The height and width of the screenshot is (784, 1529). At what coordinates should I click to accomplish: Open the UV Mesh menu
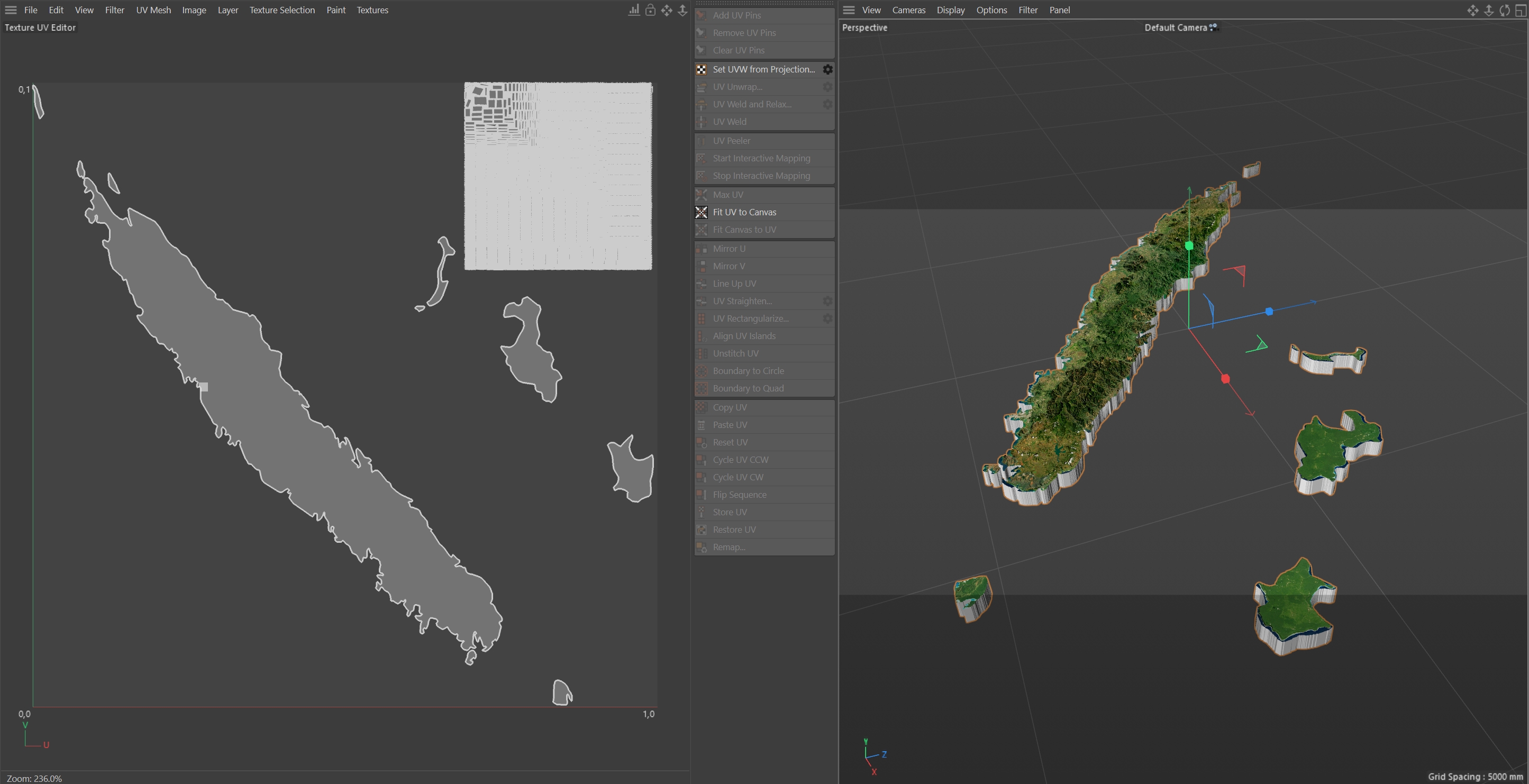point(153,10)
